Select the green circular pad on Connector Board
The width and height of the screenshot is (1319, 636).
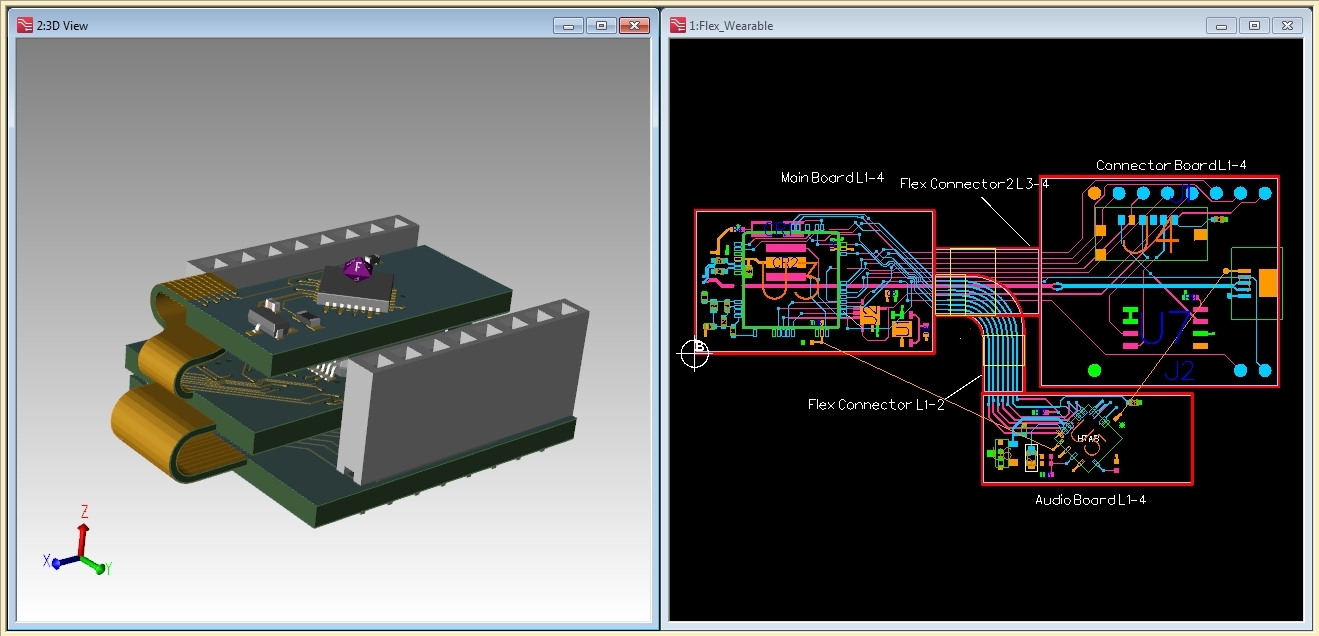tap(1094, 370)
